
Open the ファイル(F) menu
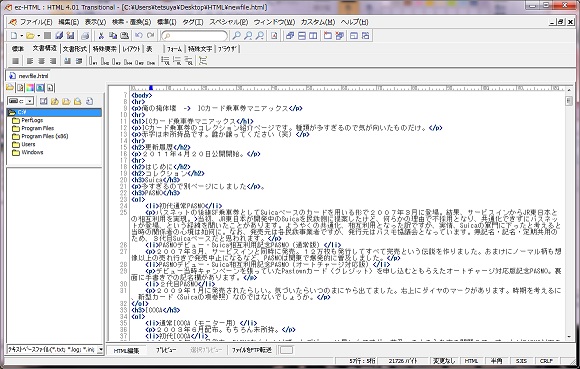pos(36,22)
